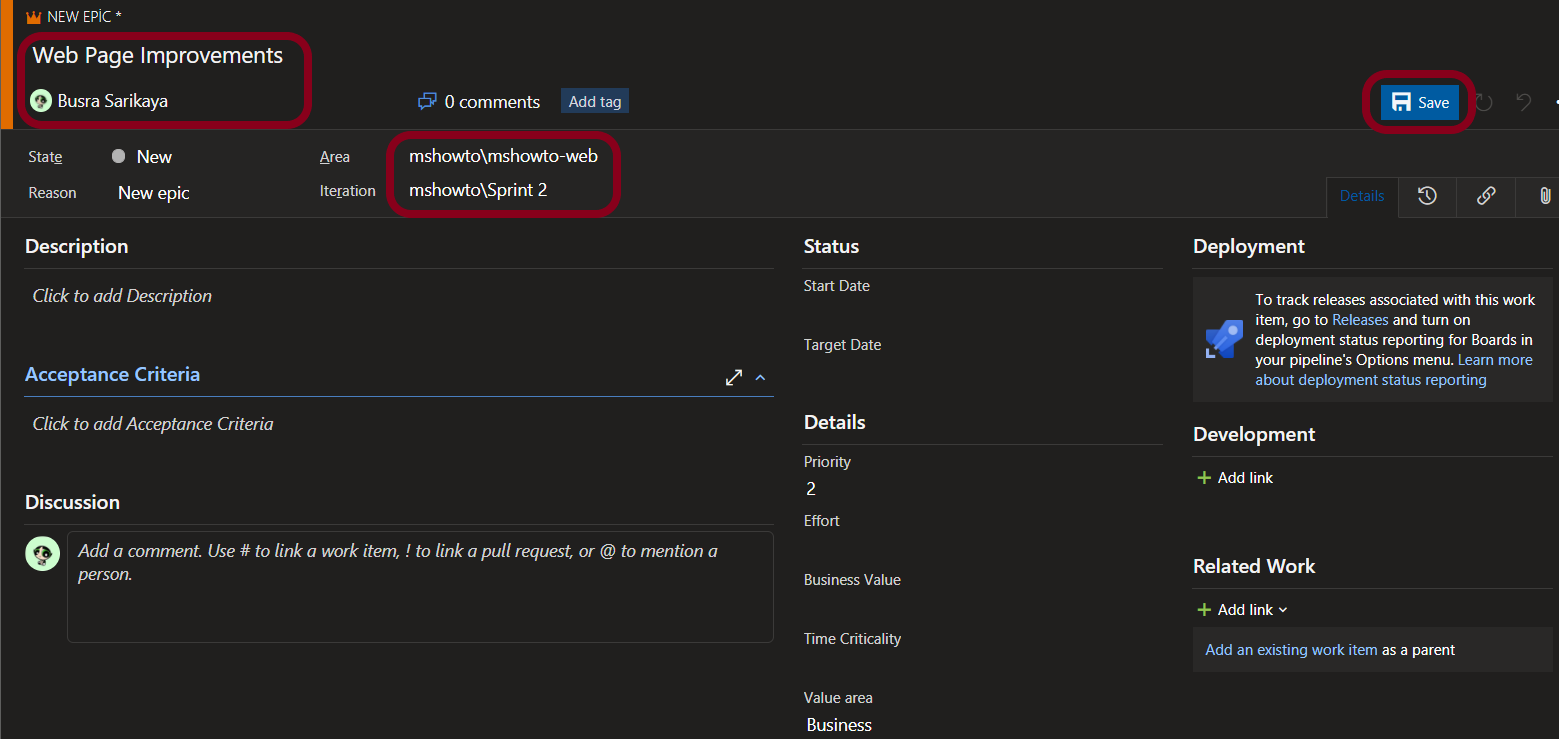1559x739 pixels.
Task: Switch to the Details tab
Action: pyautogui.click(x=1361, y=196)
